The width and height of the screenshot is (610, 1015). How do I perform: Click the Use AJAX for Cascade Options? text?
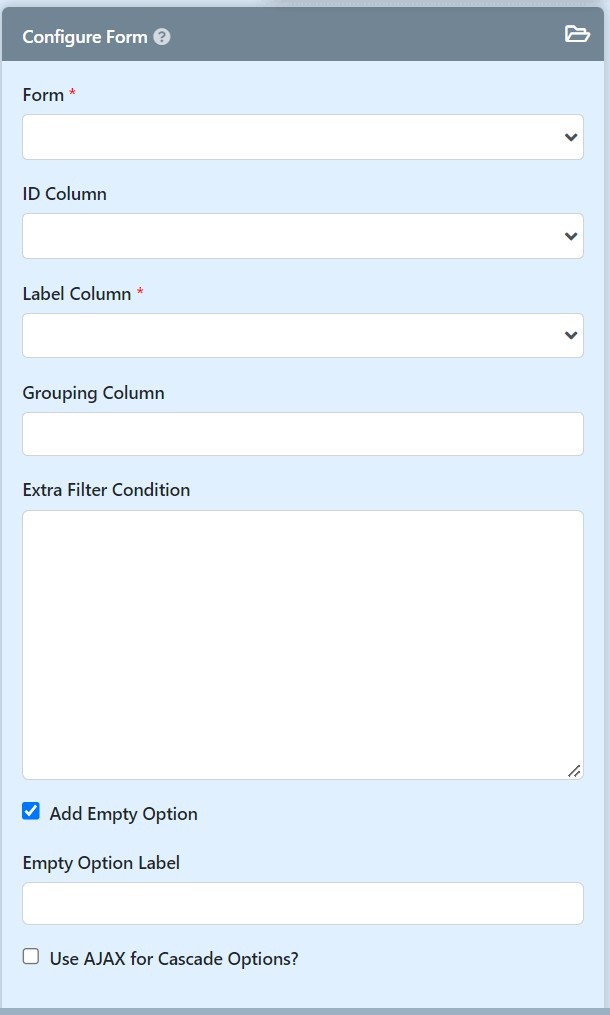pos(174,959)
